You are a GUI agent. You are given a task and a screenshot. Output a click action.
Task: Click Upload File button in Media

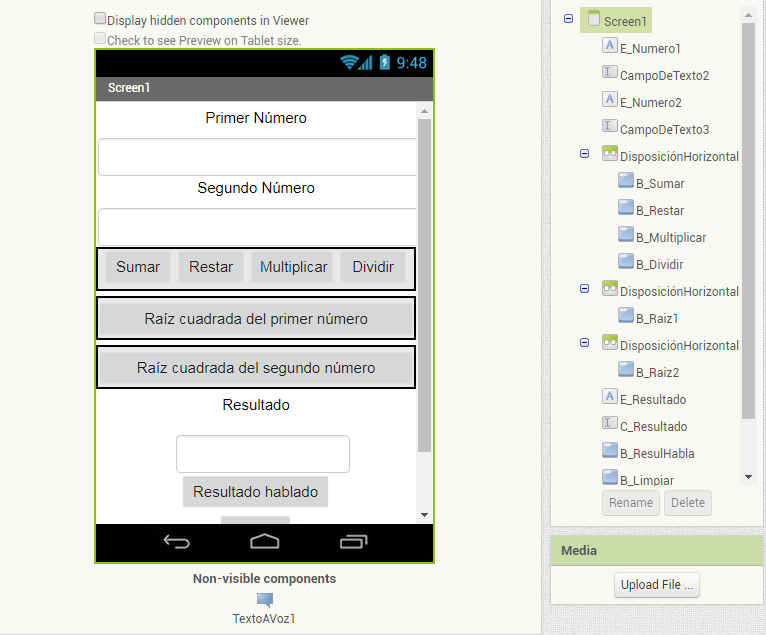pos(657,585)
